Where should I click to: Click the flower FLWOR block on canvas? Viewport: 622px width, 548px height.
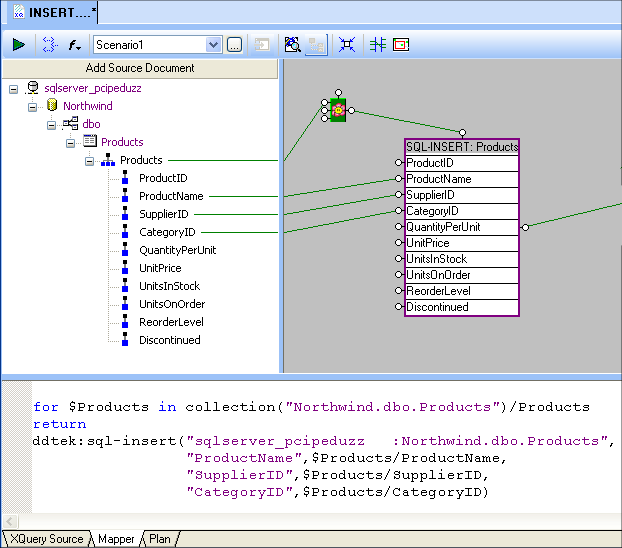point(338,110)
